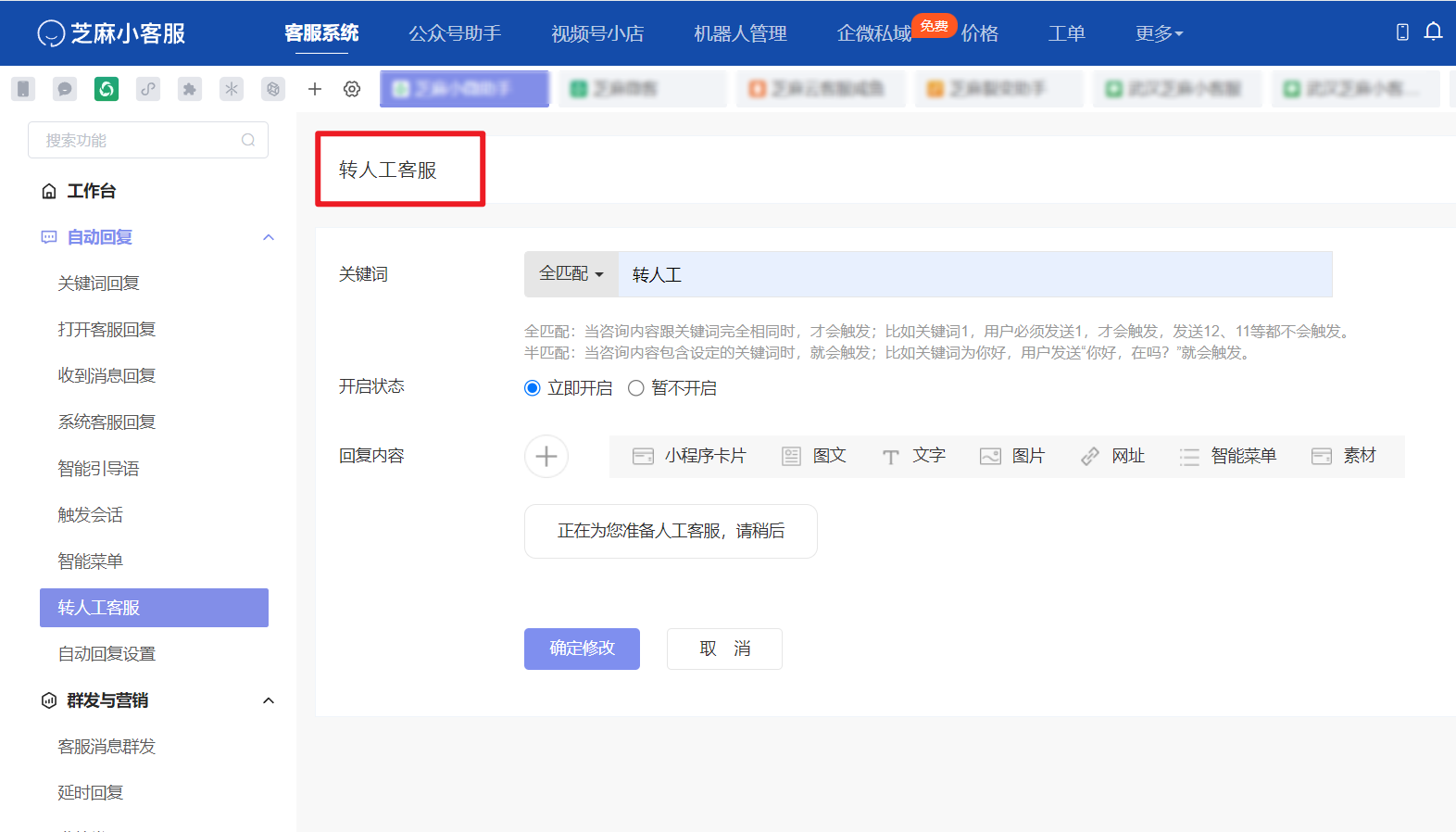
Task: Click the 芝麻小客服 logo
Action: 111,33
